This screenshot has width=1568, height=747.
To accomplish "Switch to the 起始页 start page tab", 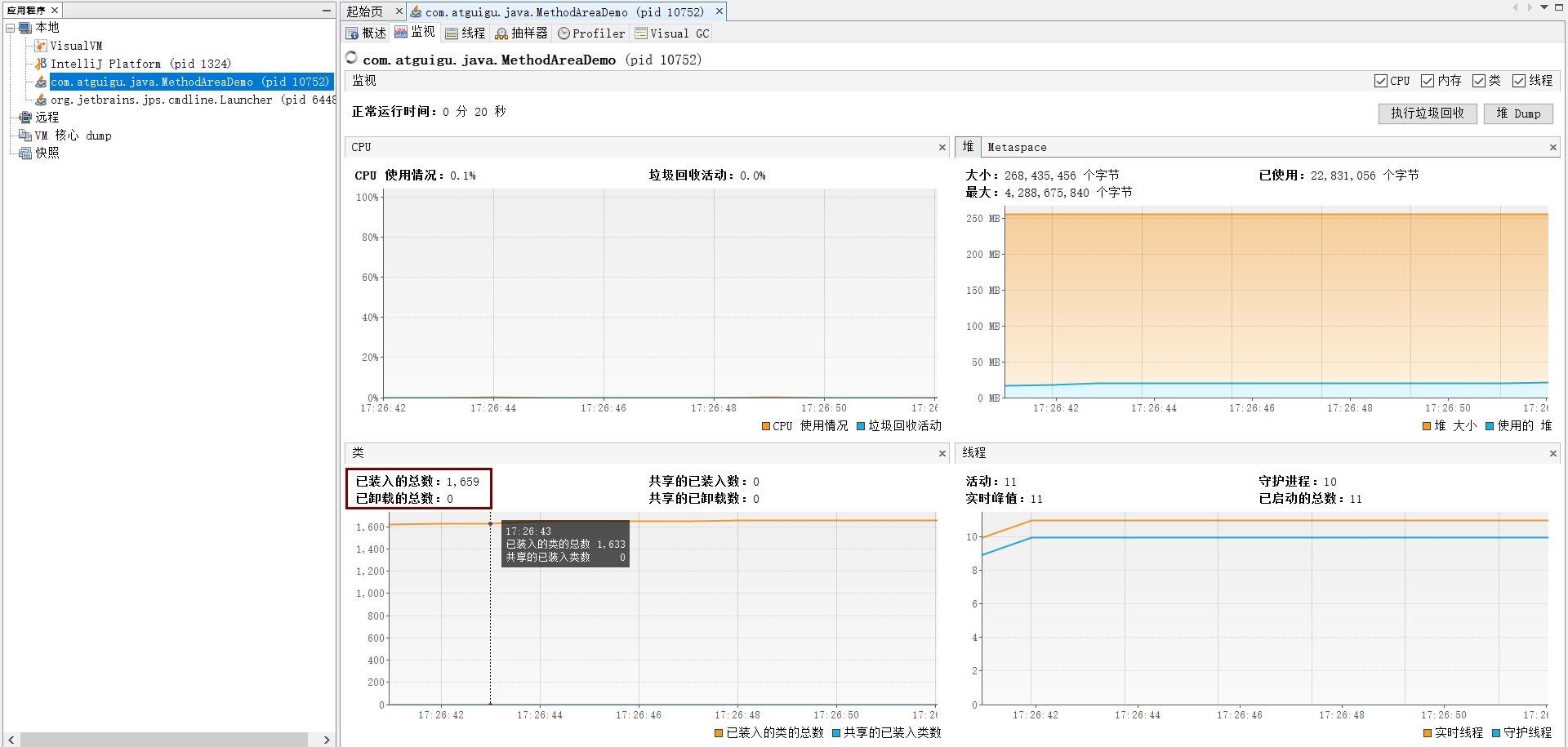I will pos(364,11).
